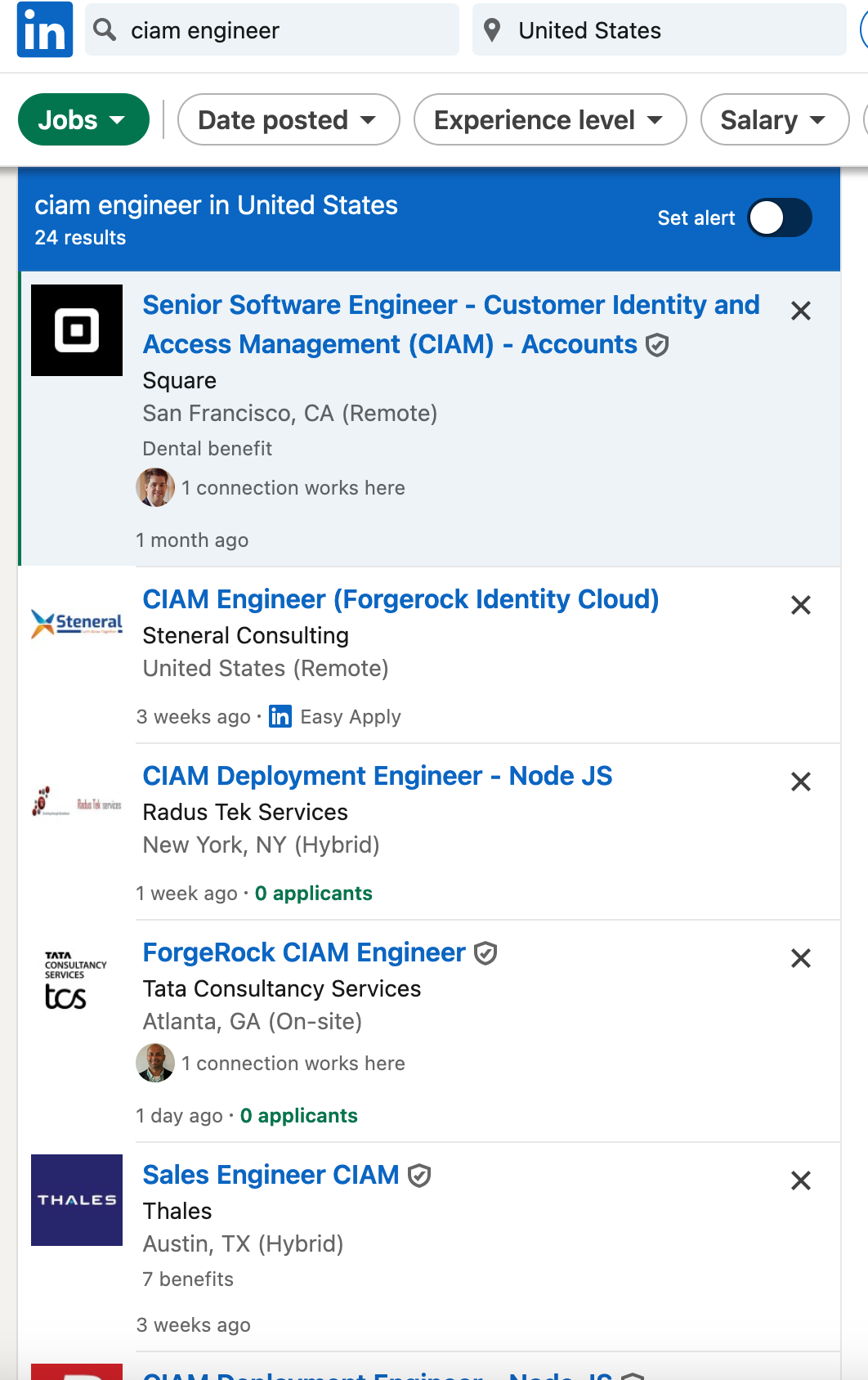Click 'San Francisco, CA (Remote)' location

(290, 414)
